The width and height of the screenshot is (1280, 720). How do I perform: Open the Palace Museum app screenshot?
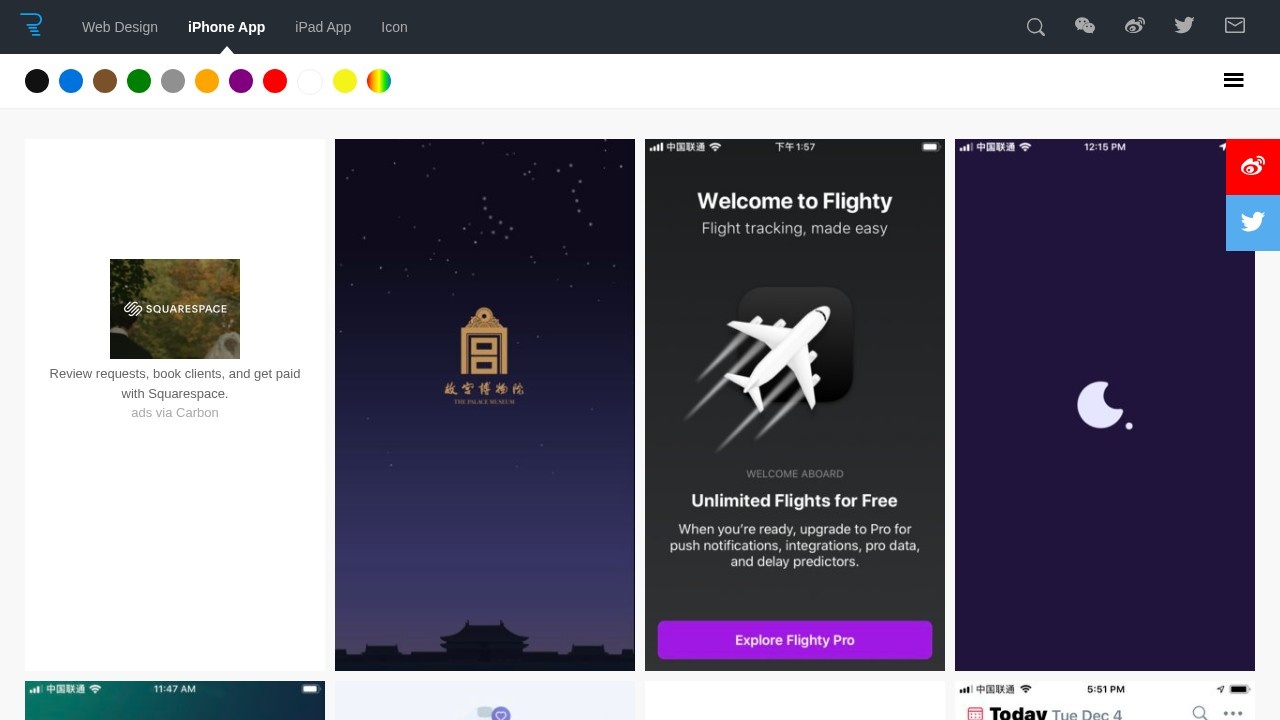pyautogui.click(x=485, y=405)
